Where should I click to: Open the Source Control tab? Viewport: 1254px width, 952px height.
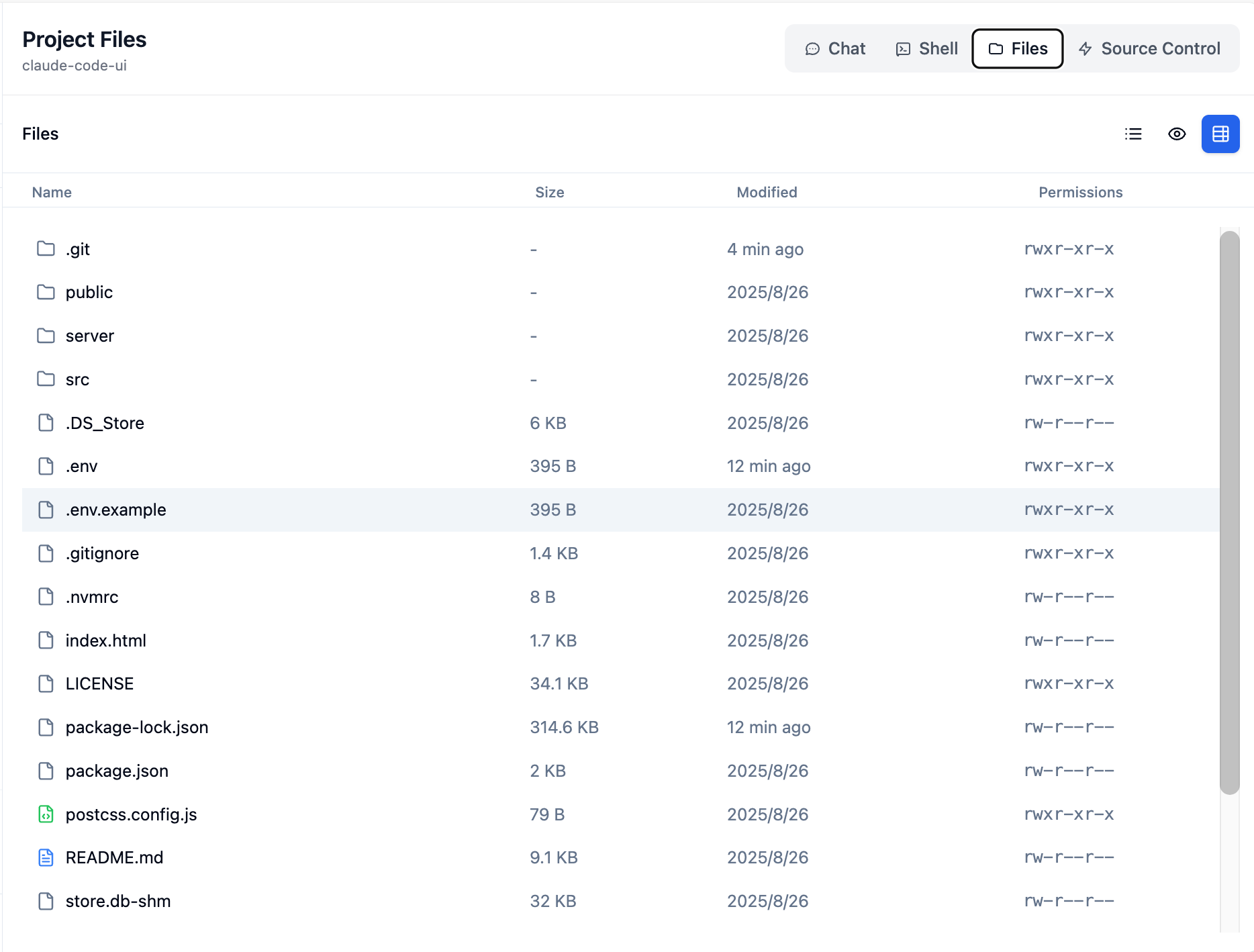click(1149, 49)
